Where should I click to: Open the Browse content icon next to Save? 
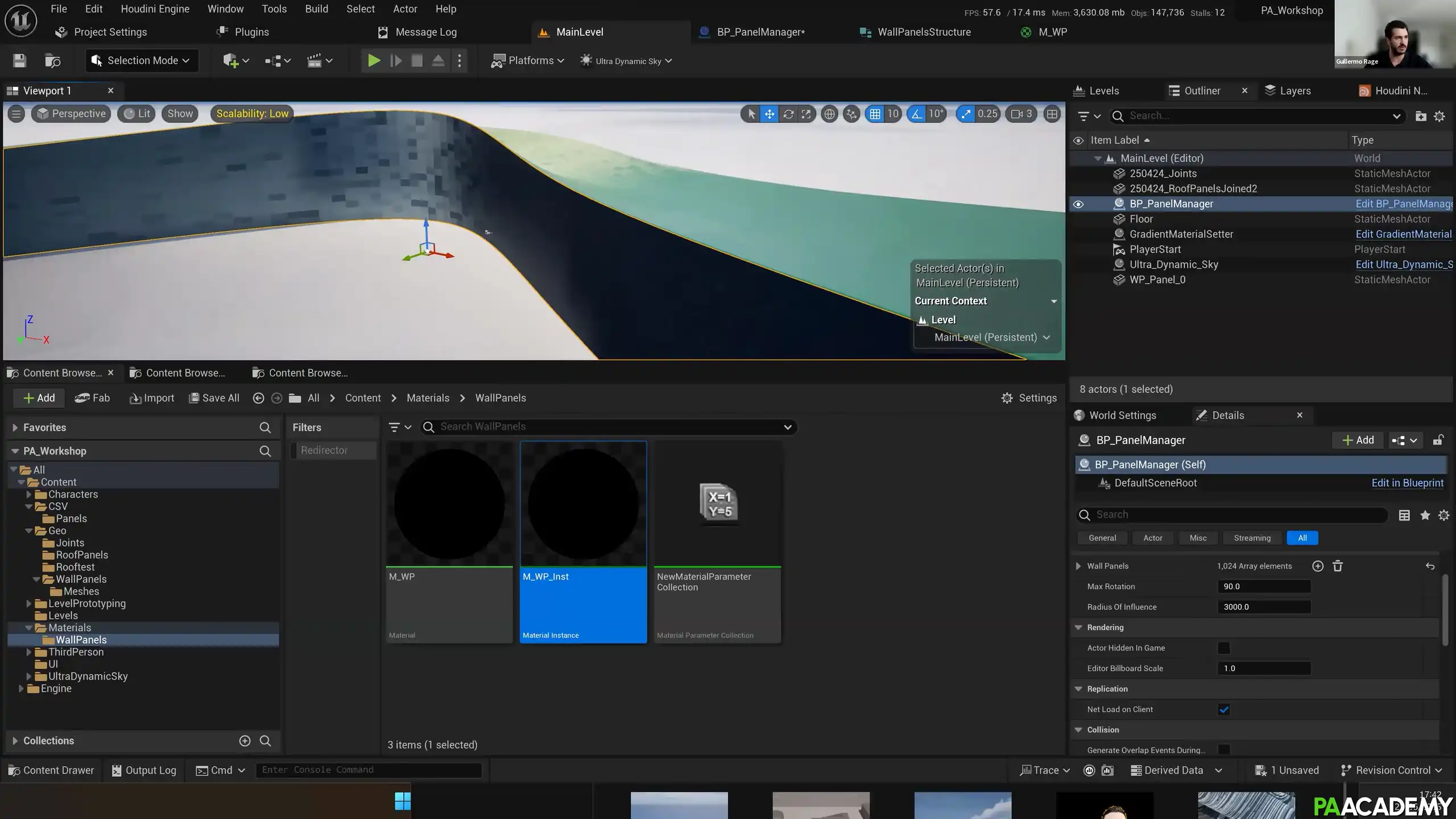(x=52, y=61)
